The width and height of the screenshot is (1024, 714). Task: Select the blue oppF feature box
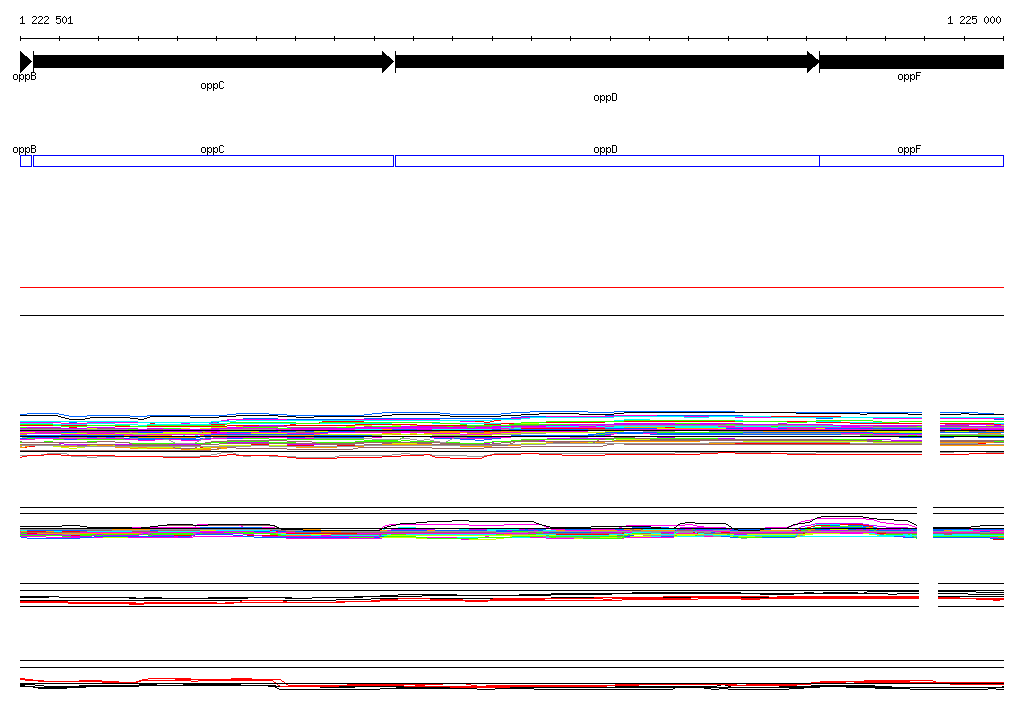point(912,161)
